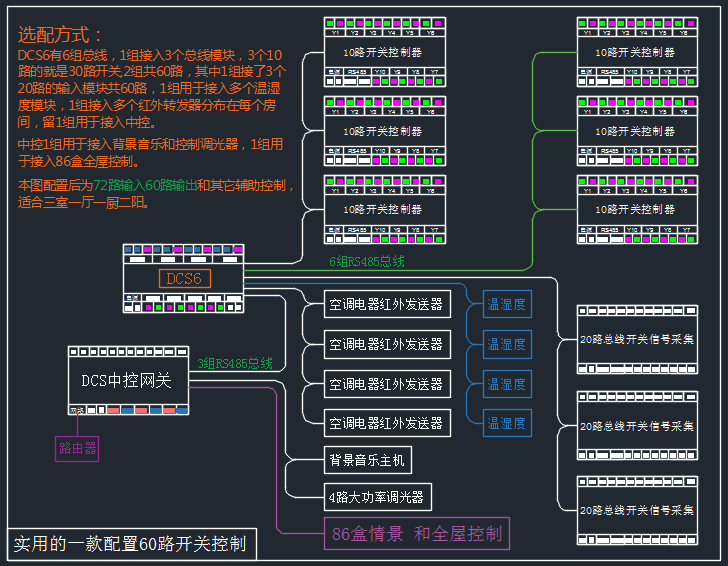Click the topmost 20路总线开关信号采集 module

click(637, 339)
